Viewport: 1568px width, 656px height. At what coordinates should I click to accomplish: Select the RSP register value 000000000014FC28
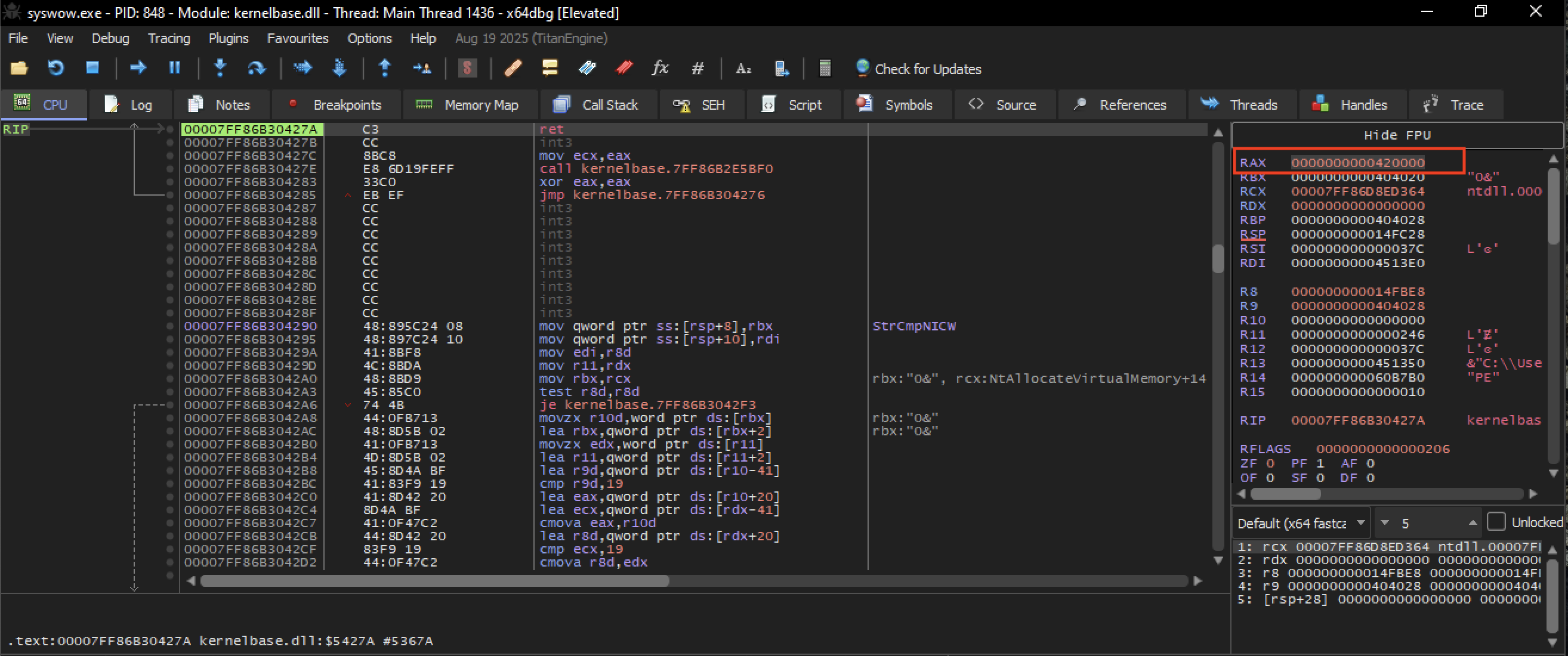[1357, 234]
